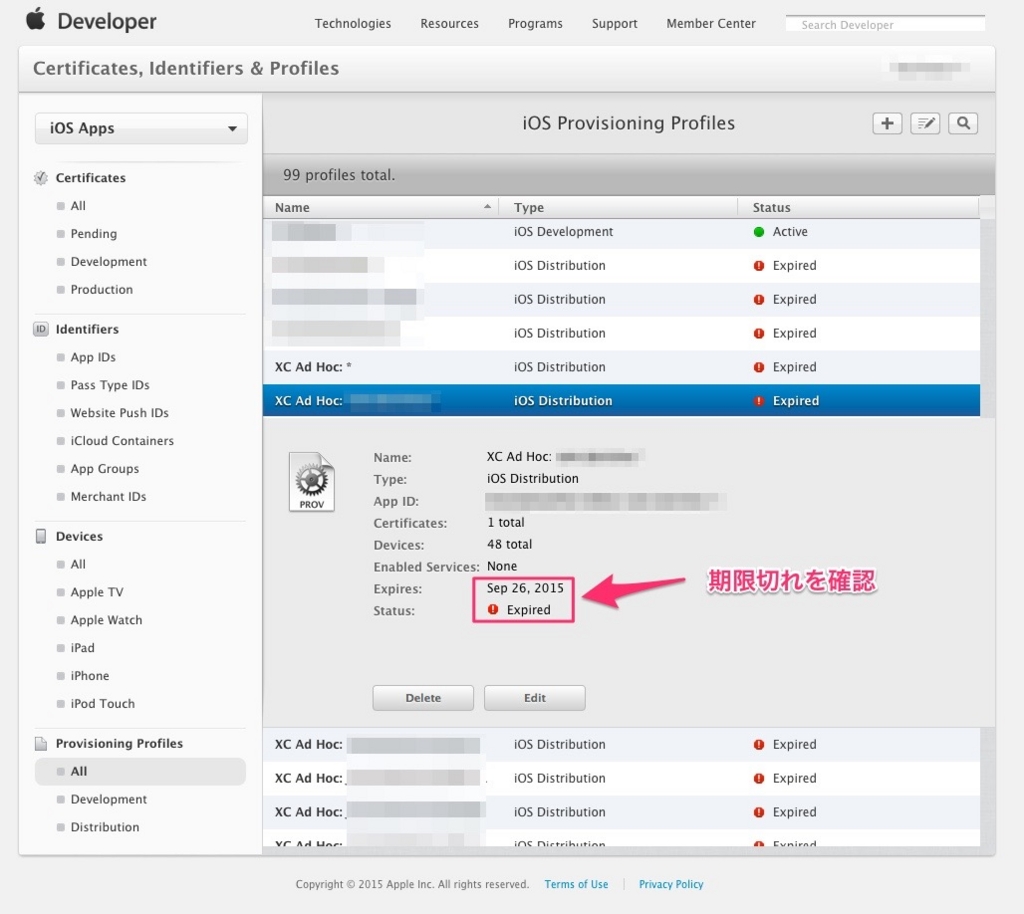Sort profiles by Name column header

pos(381,207)
